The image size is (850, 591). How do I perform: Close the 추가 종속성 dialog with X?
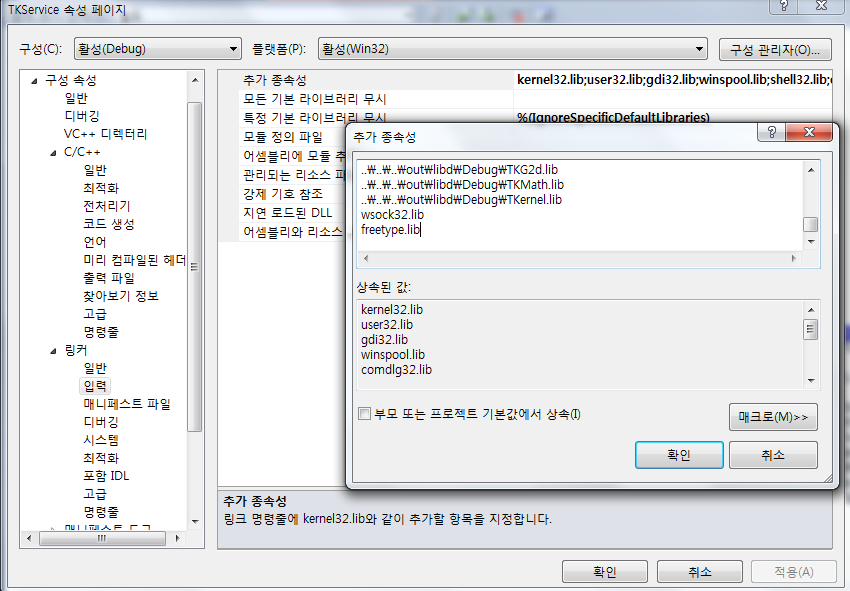coord(809,132)
